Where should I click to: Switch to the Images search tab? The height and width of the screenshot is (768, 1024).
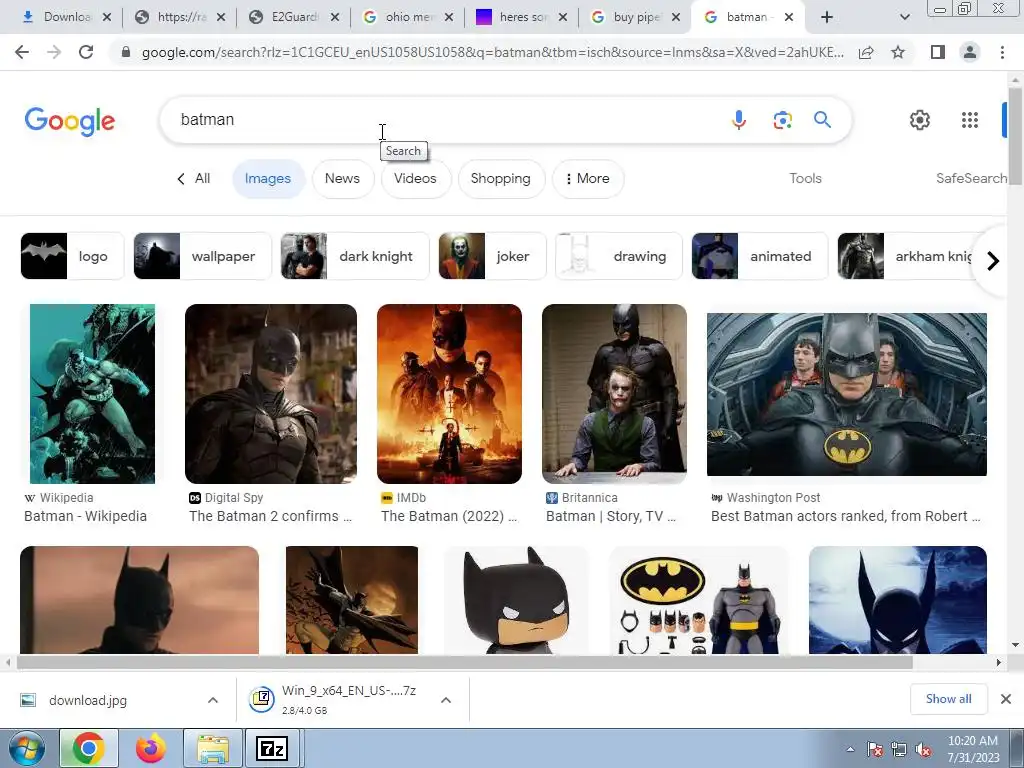point(268,179)
